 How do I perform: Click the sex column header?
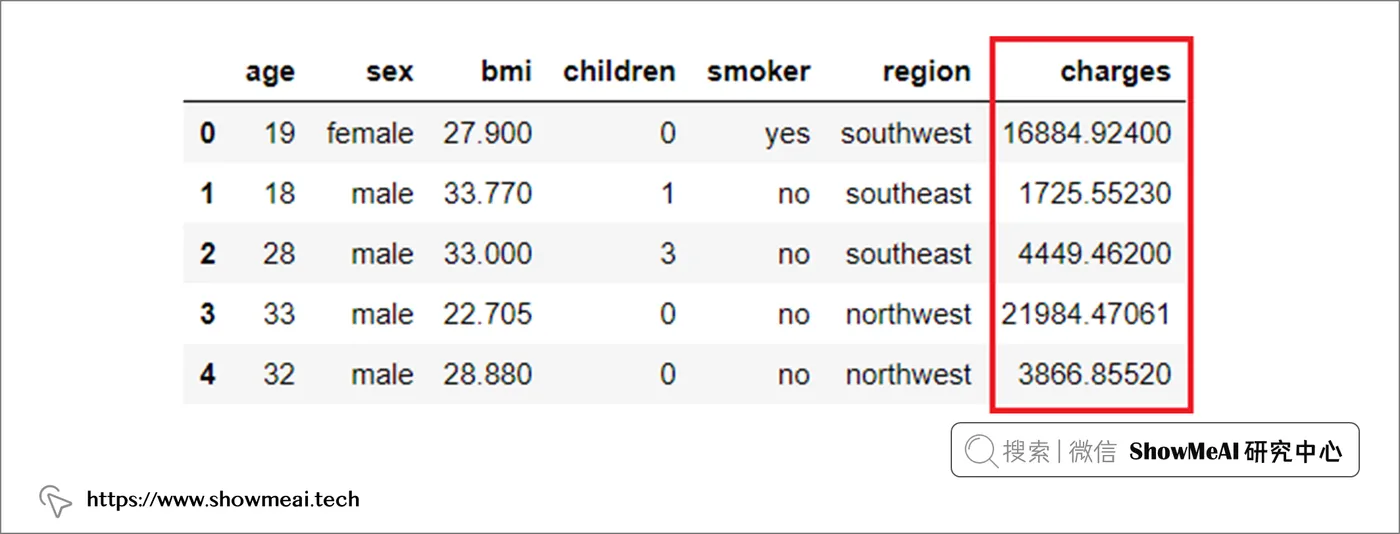coord(389,72)
